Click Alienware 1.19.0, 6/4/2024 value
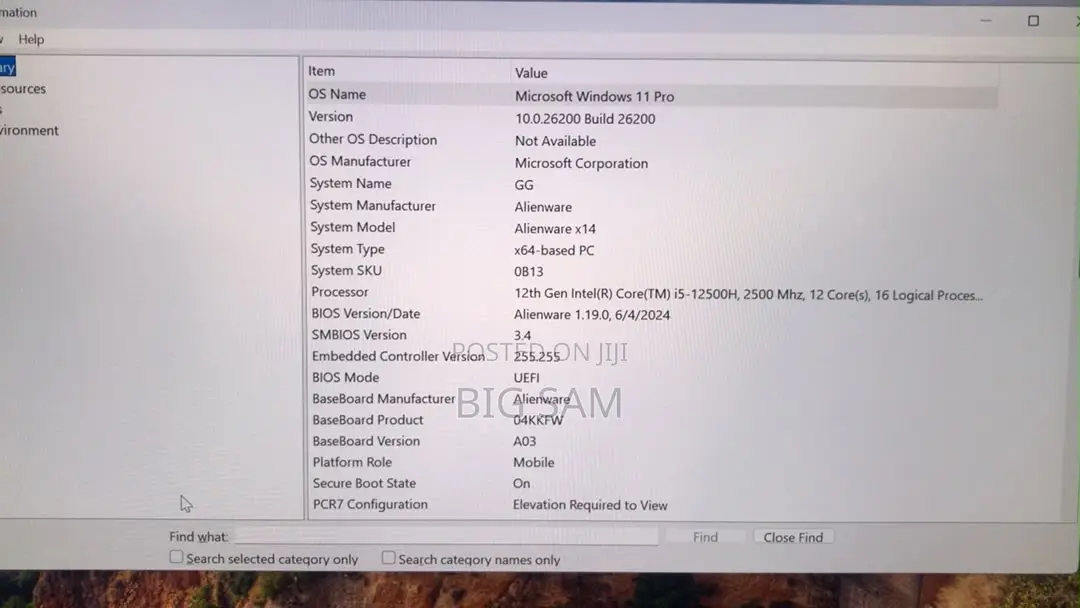 [x=592, y=315]
